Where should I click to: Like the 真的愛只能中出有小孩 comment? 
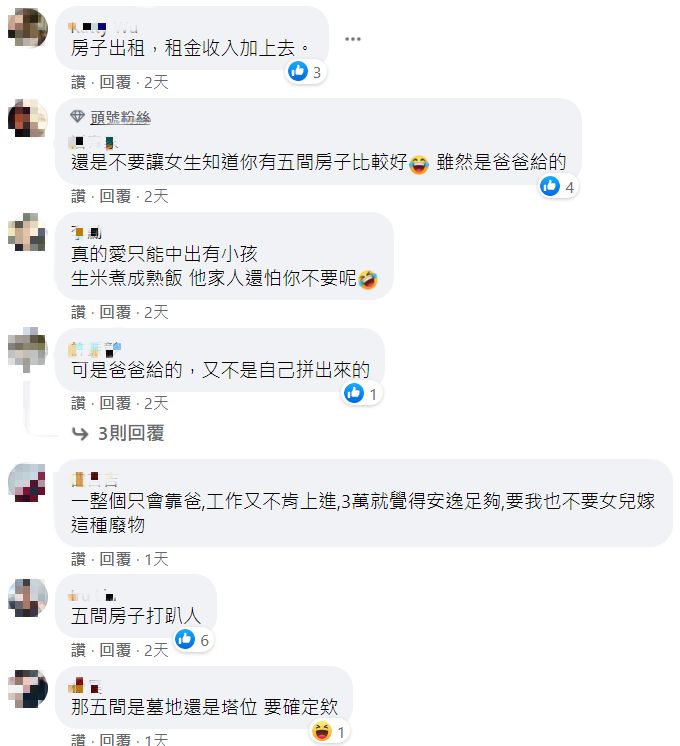coord(78,313)
